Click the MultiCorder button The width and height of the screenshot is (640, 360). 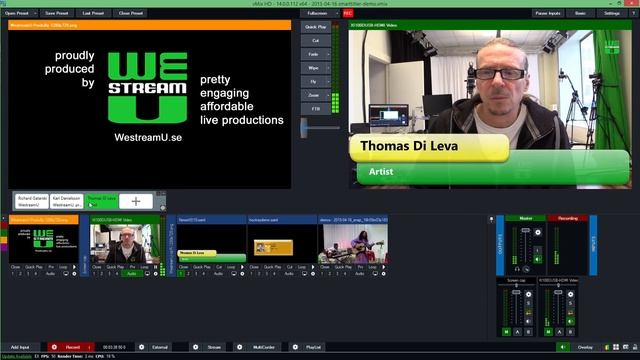pos(264,347)
